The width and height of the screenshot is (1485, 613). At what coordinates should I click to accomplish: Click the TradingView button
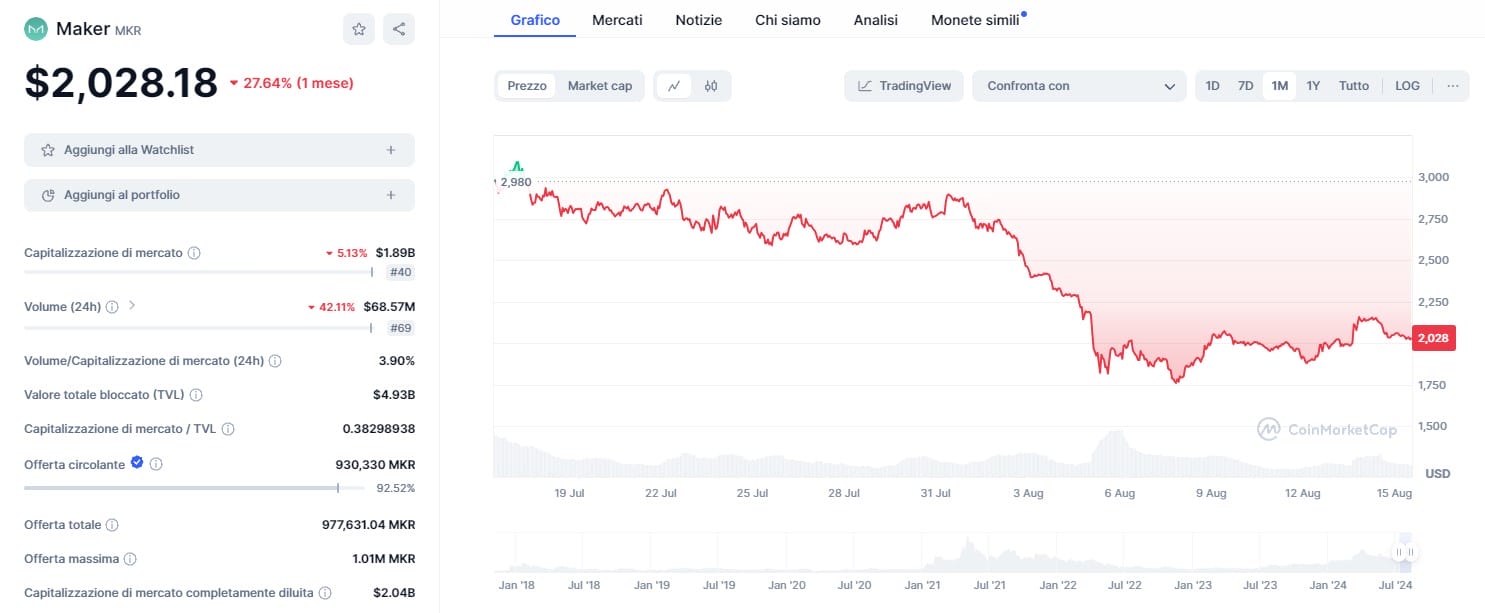[904, 86]
